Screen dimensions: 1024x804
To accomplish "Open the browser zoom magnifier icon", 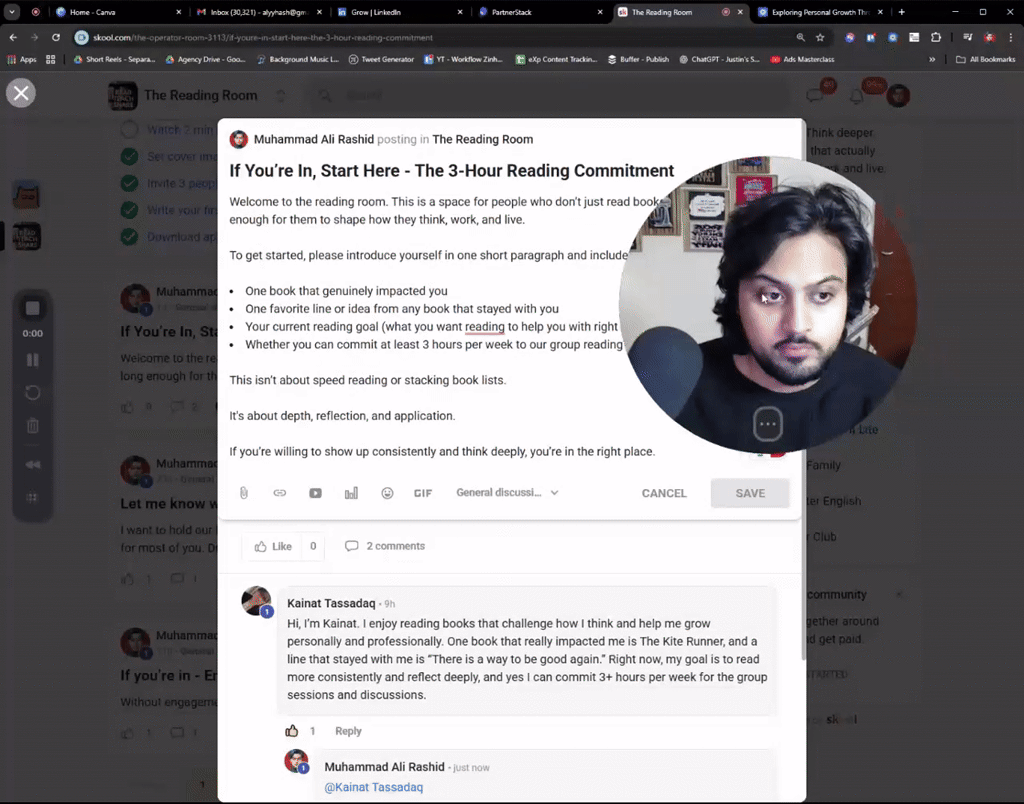I will pyautogui.click(x=801, y=37).
